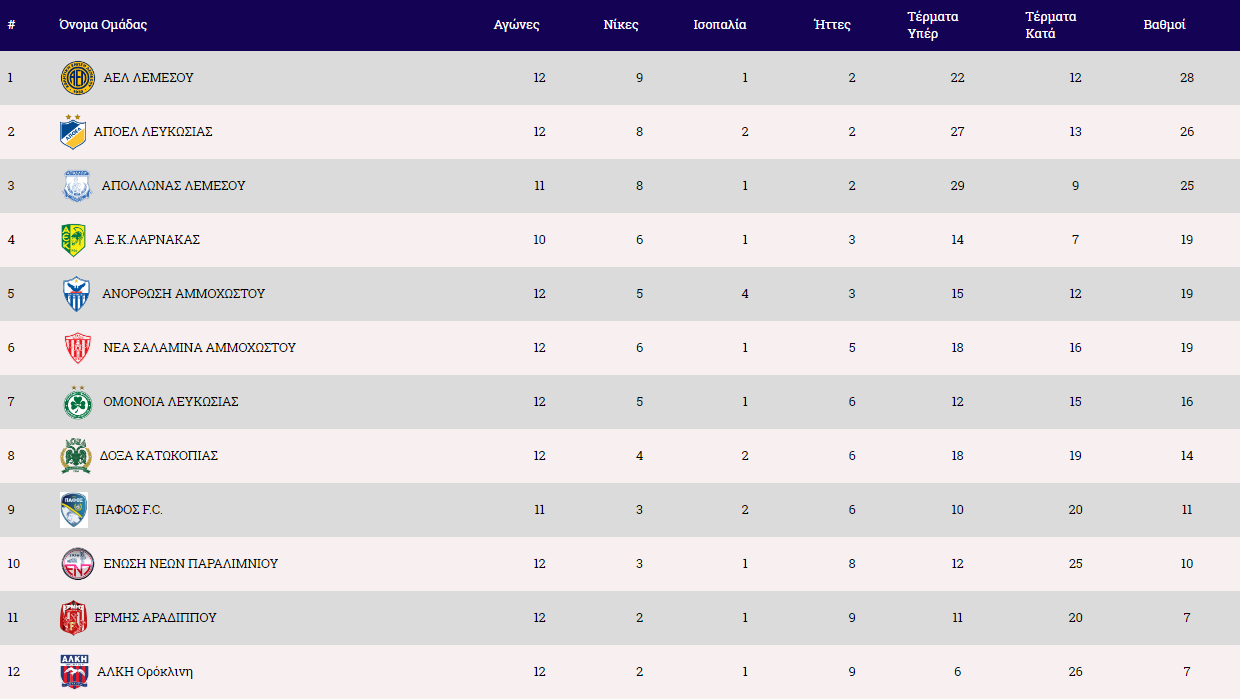
Task: Click the ΑΝΟΡΘΩΣΗ ΑΜΜΟΧΩΣΤΟΥ crest
Action: pyautogui.click(x=77, y=294)
